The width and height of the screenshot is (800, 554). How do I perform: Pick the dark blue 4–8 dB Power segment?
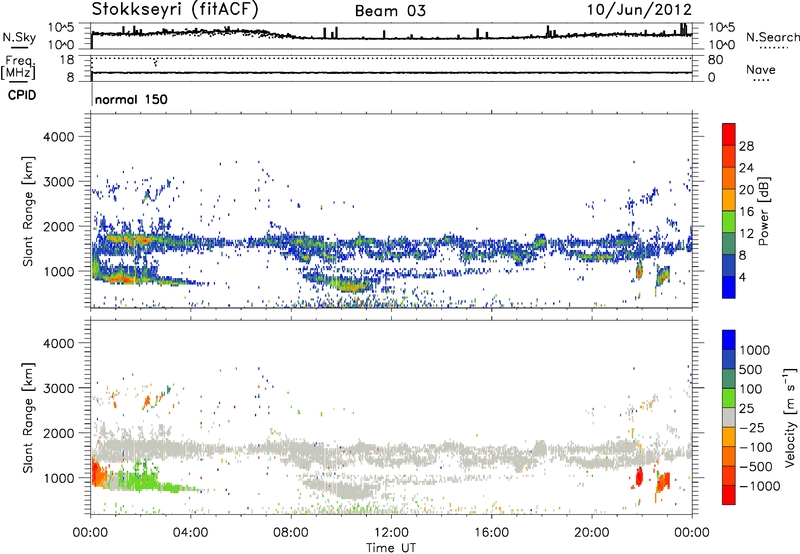click(729, 266)
